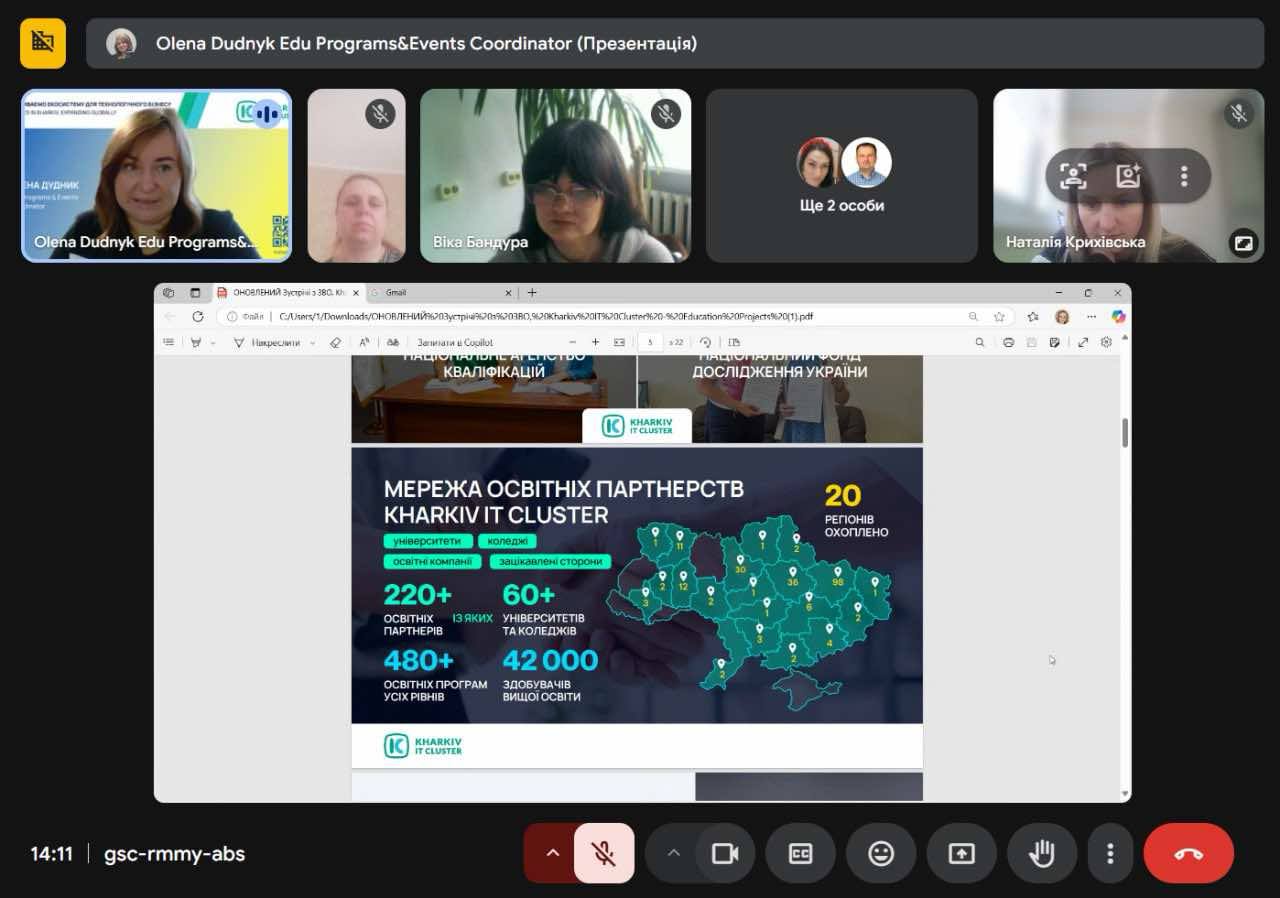Close the Gmail tab
This screenshot has height=898, width=1280.
pyautogui.click(x=508, y=293)
